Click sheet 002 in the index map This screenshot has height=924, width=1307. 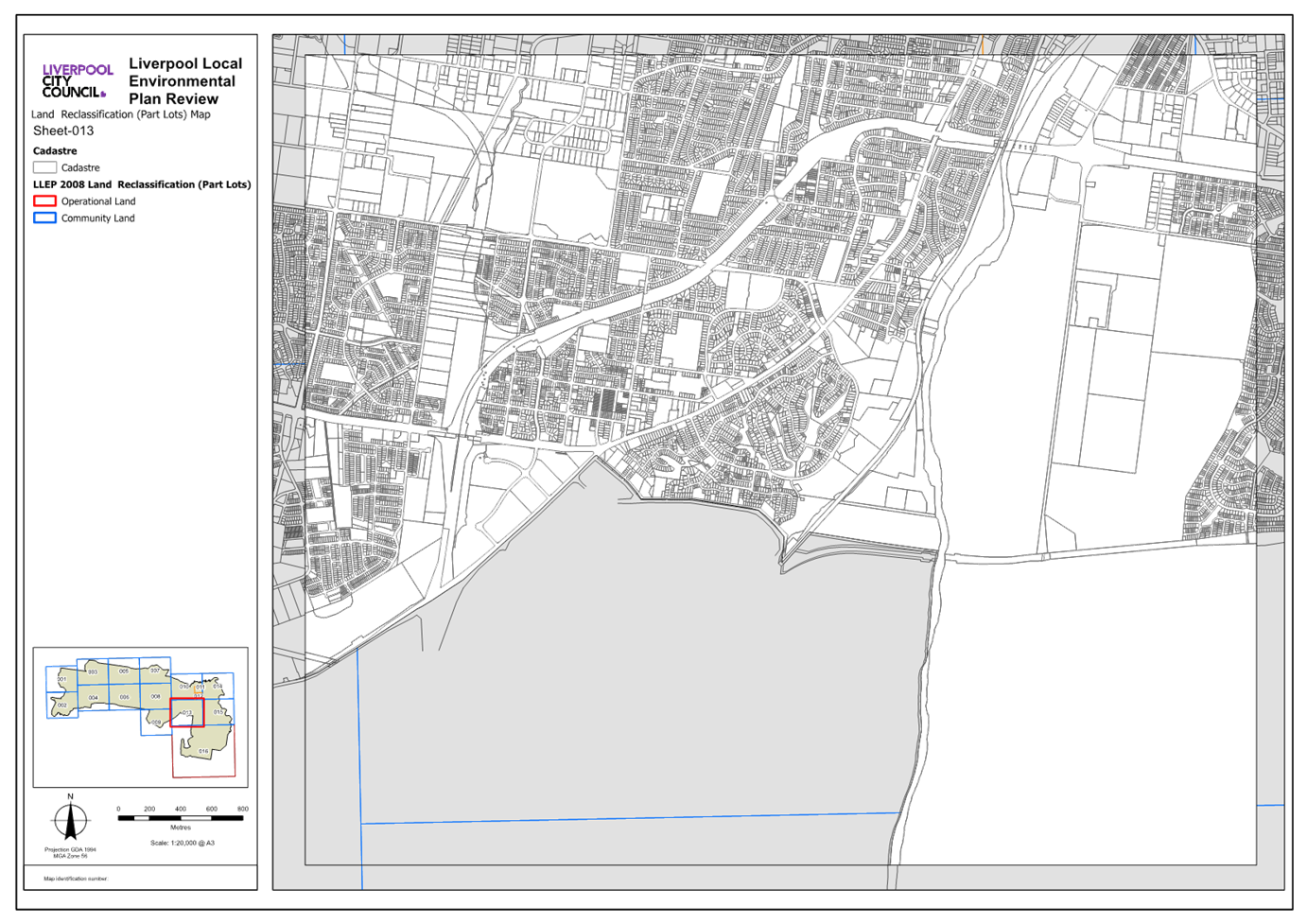click(x=62, y=705)
